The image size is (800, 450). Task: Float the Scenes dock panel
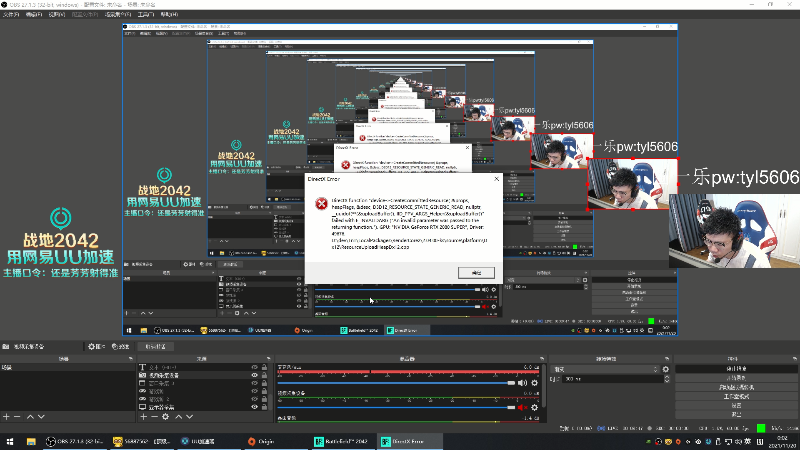tap(131, 359)
